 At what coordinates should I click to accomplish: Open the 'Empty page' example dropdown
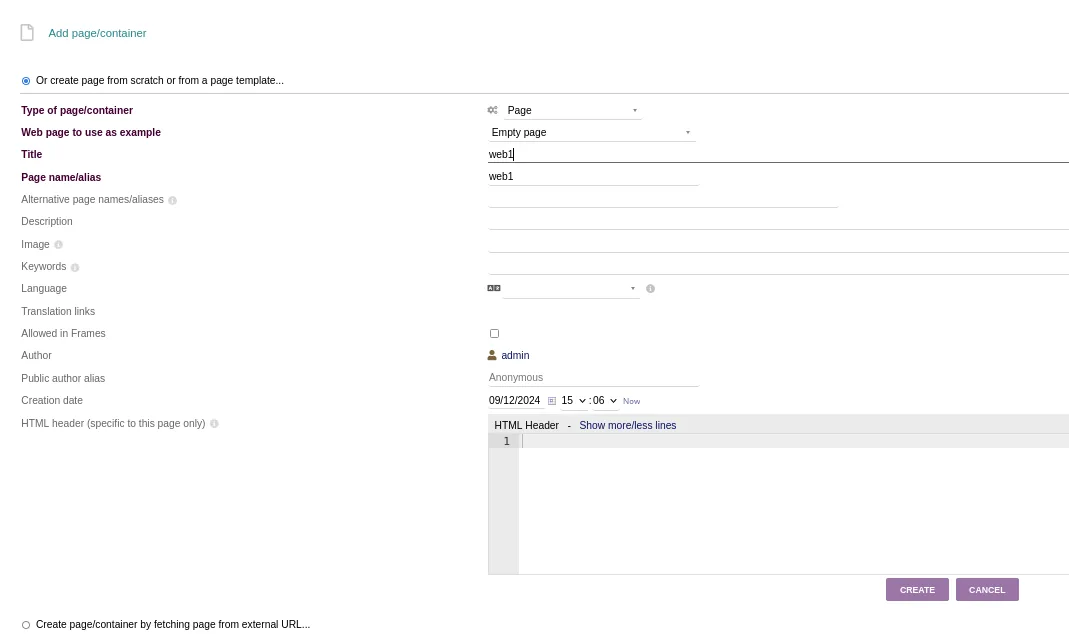[x=591, y=132]
